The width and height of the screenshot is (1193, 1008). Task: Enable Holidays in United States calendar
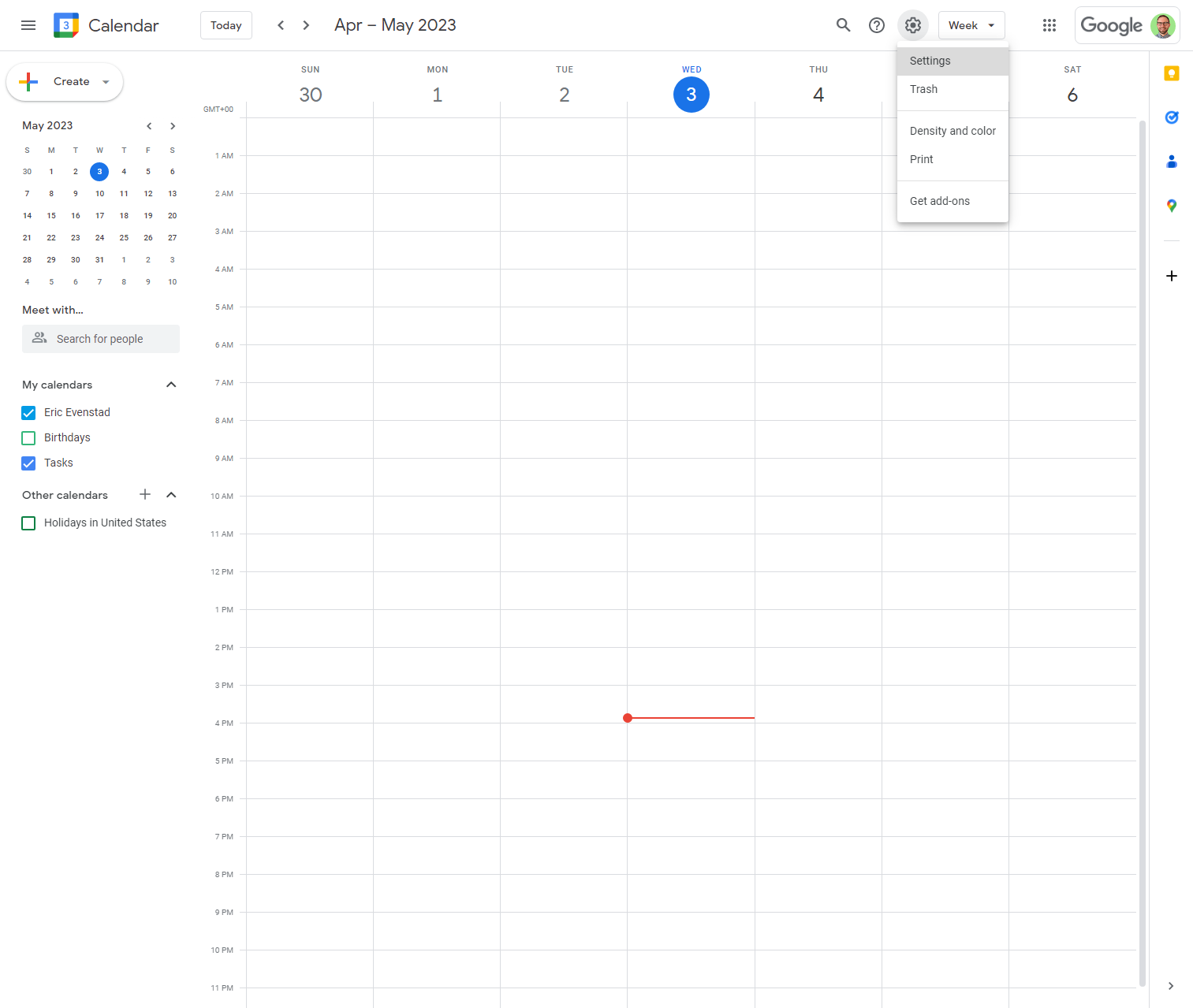pyautogui.click(x=28, y=523)
